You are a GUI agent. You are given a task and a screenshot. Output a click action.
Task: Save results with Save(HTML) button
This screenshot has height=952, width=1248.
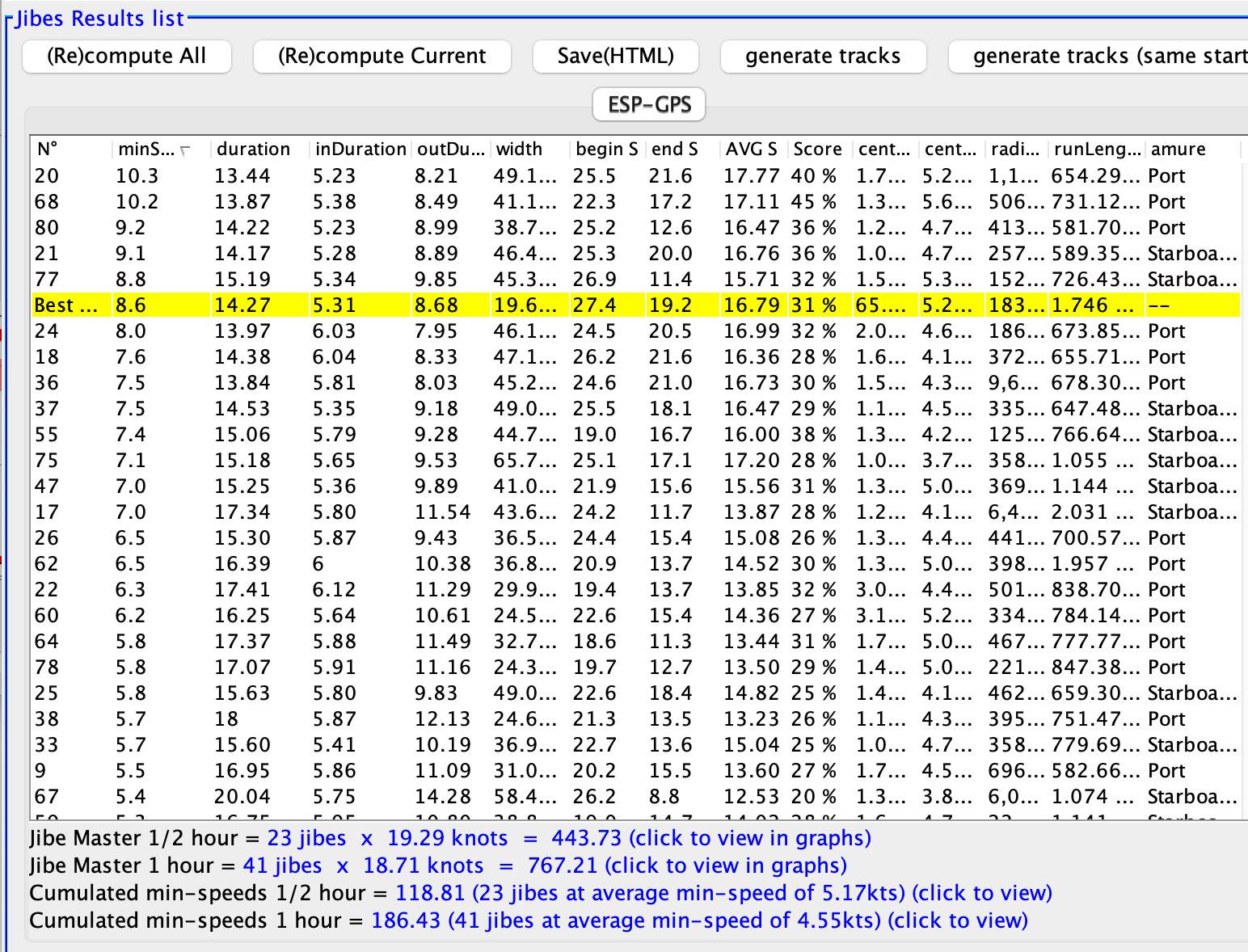click(x=615, y=56)
